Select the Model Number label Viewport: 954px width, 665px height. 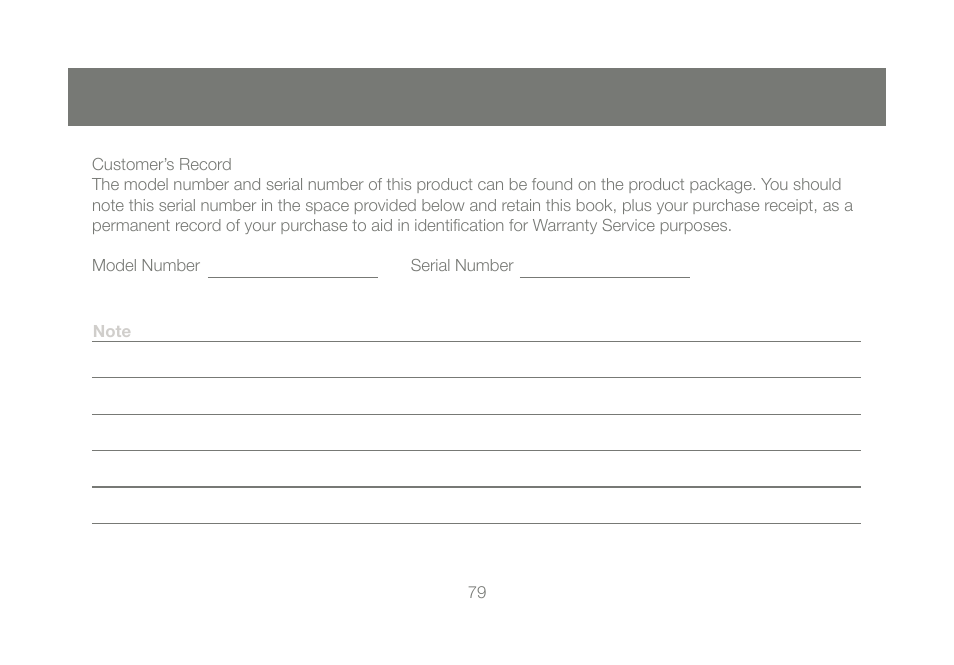click(x=146, y=266)
